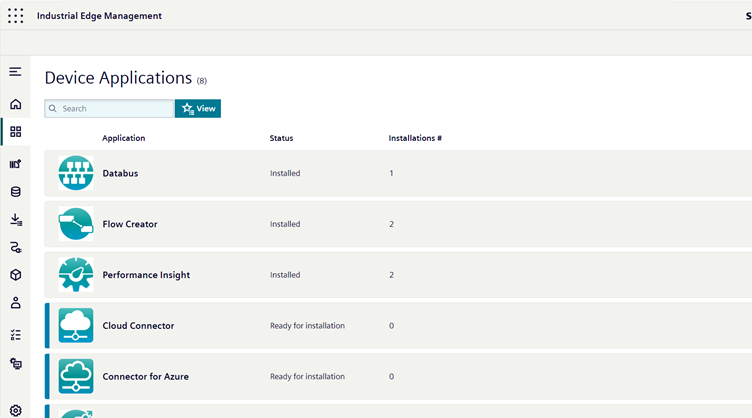Open the cube package icon in sidebar
The height and width of the screenshot is (418, 752).
[15, 275]
